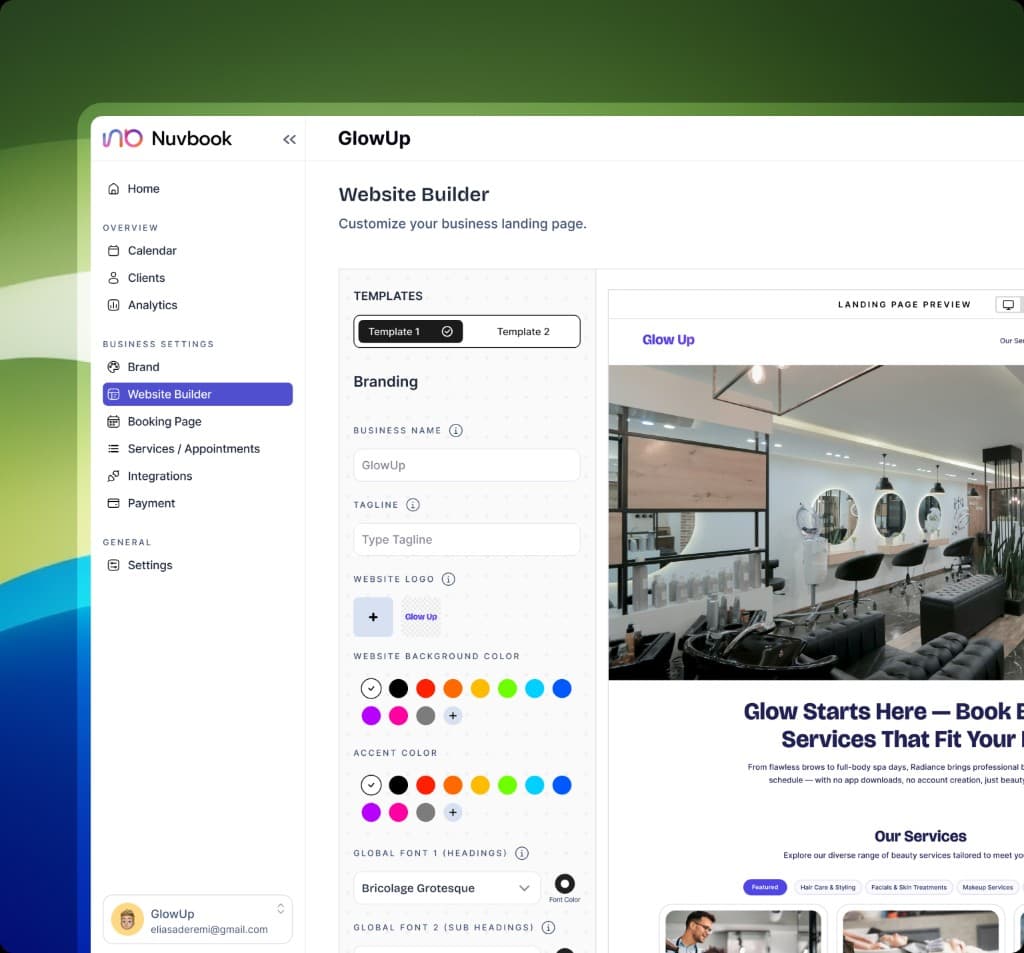Open heading Font Color picker
This screenshot has height=953, width=1024.
click(x=565, y=884)
